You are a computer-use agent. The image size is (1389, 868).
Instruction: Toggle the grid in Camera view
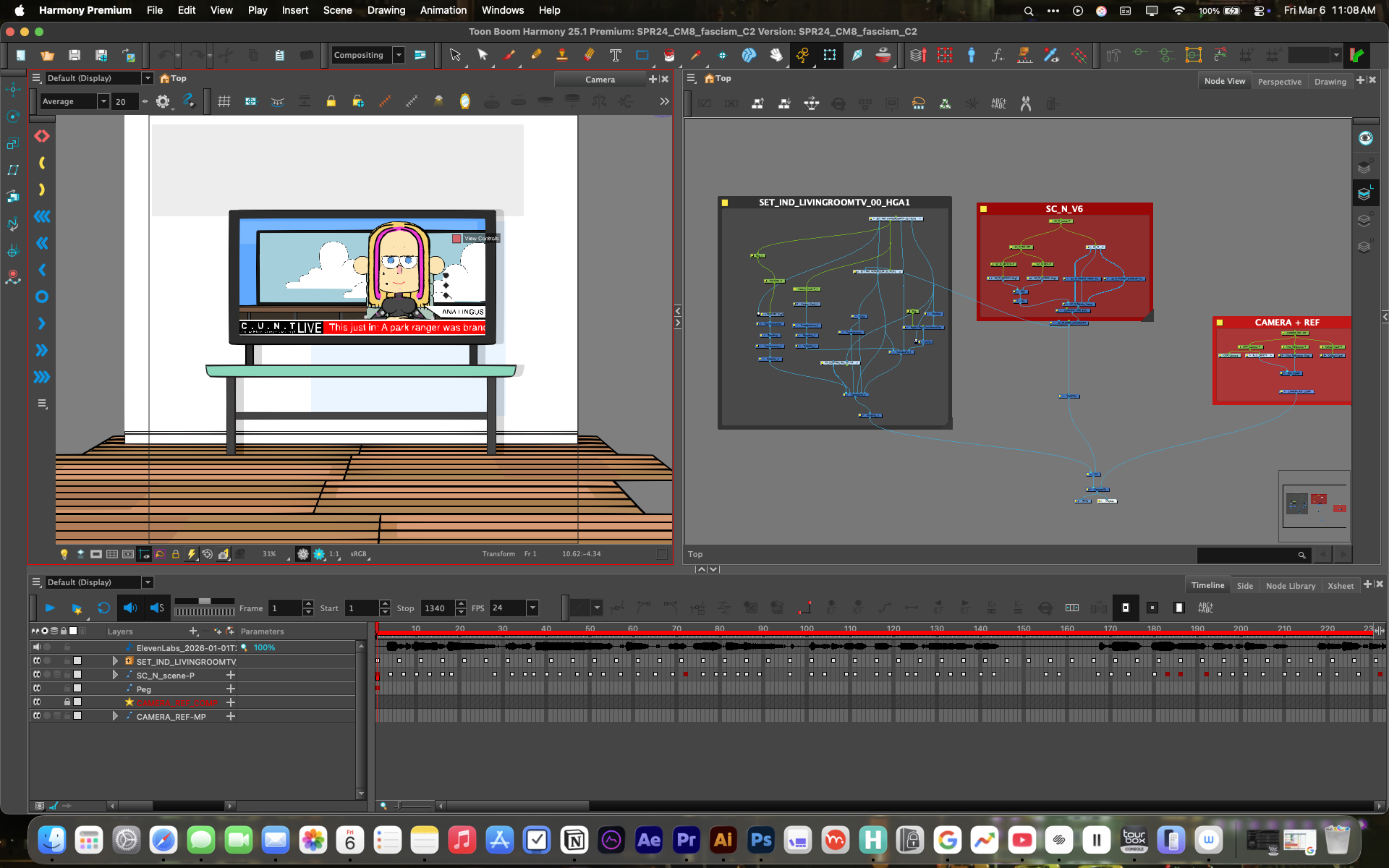coord(224,102)
